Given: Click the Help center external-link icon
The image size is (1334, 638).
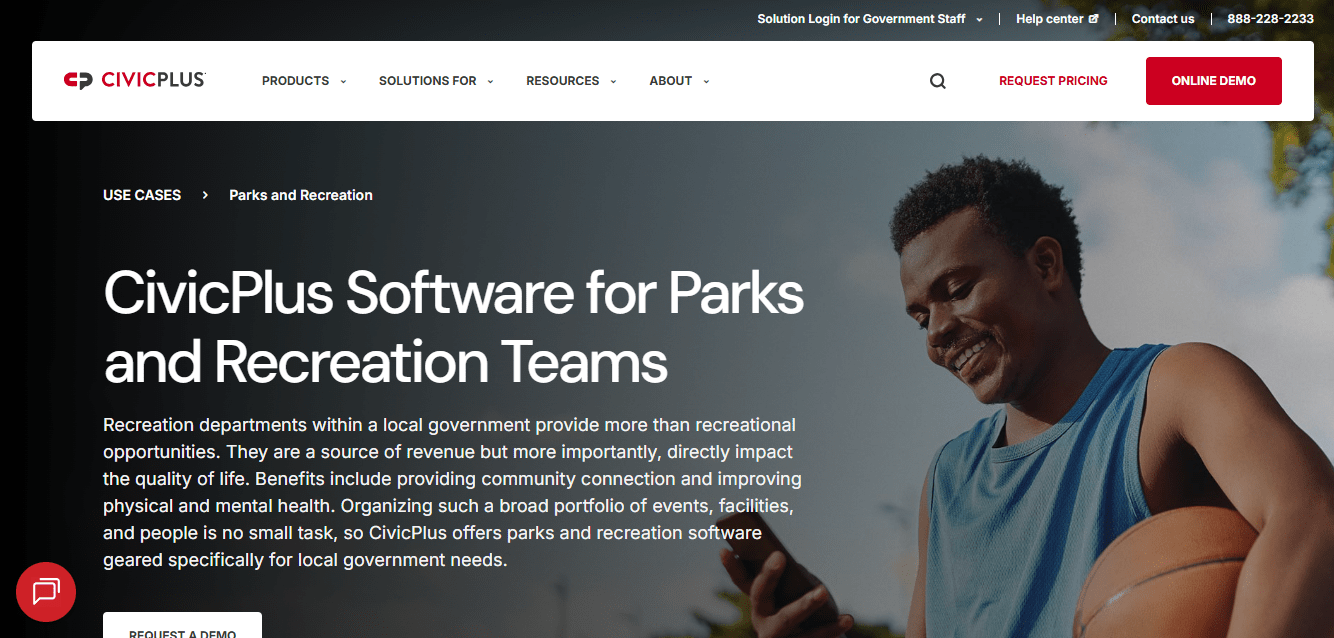Looking at the screenshot, I should 1093,19.
